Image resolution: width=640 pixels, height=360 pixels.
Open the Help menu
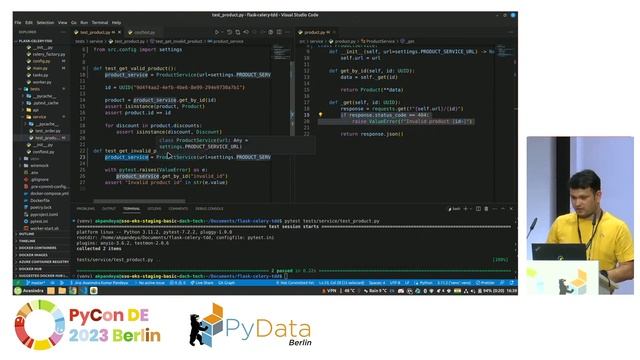(116, 23)
